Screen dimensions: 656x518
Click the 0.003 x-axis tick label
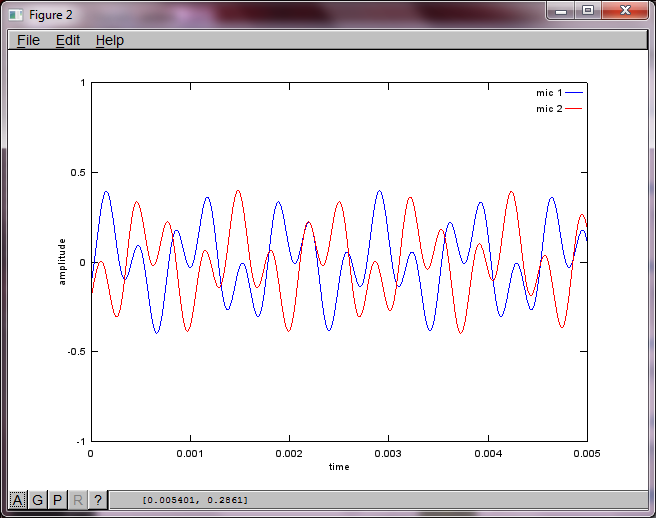388,454
